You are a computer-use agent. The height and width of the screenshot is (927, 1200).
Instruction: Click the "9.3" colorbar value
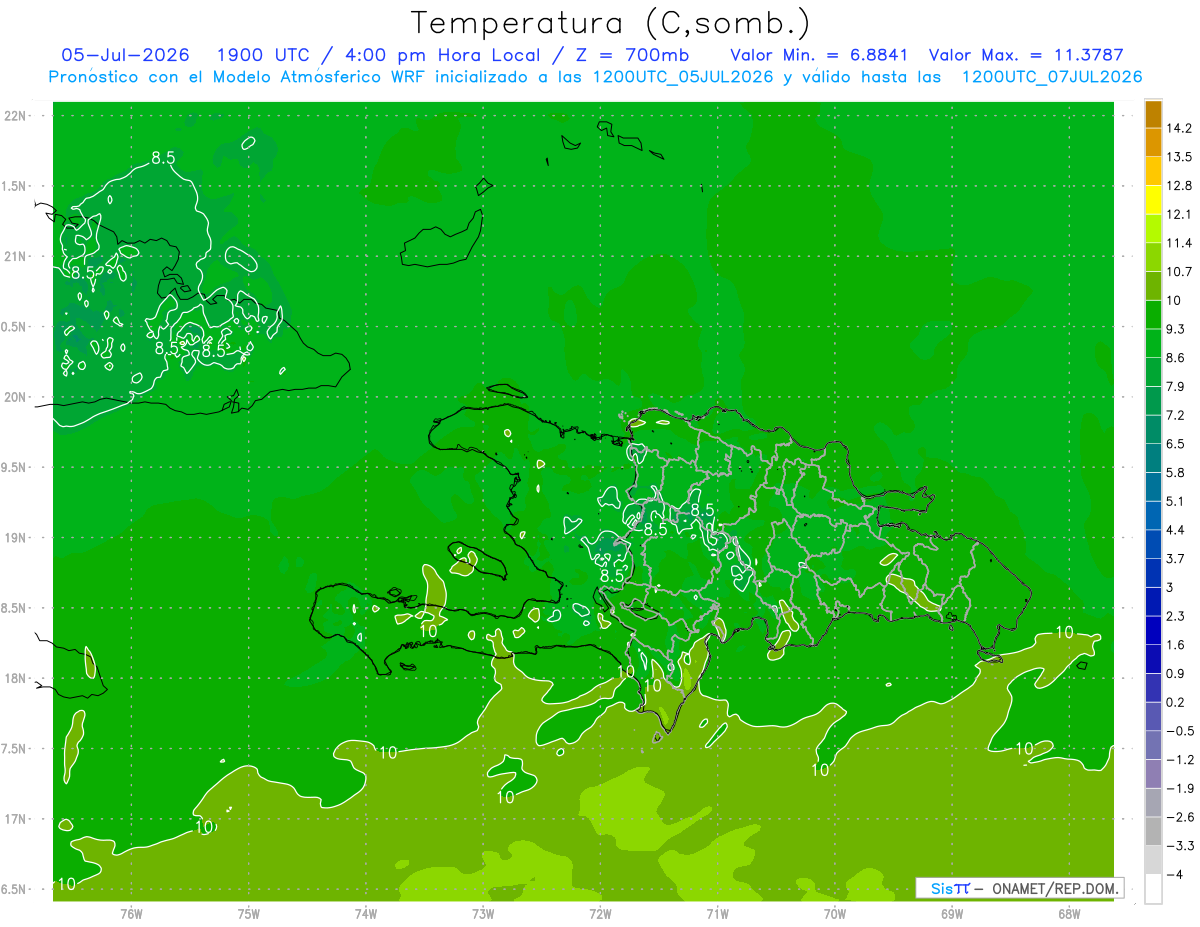[1176, 329]
